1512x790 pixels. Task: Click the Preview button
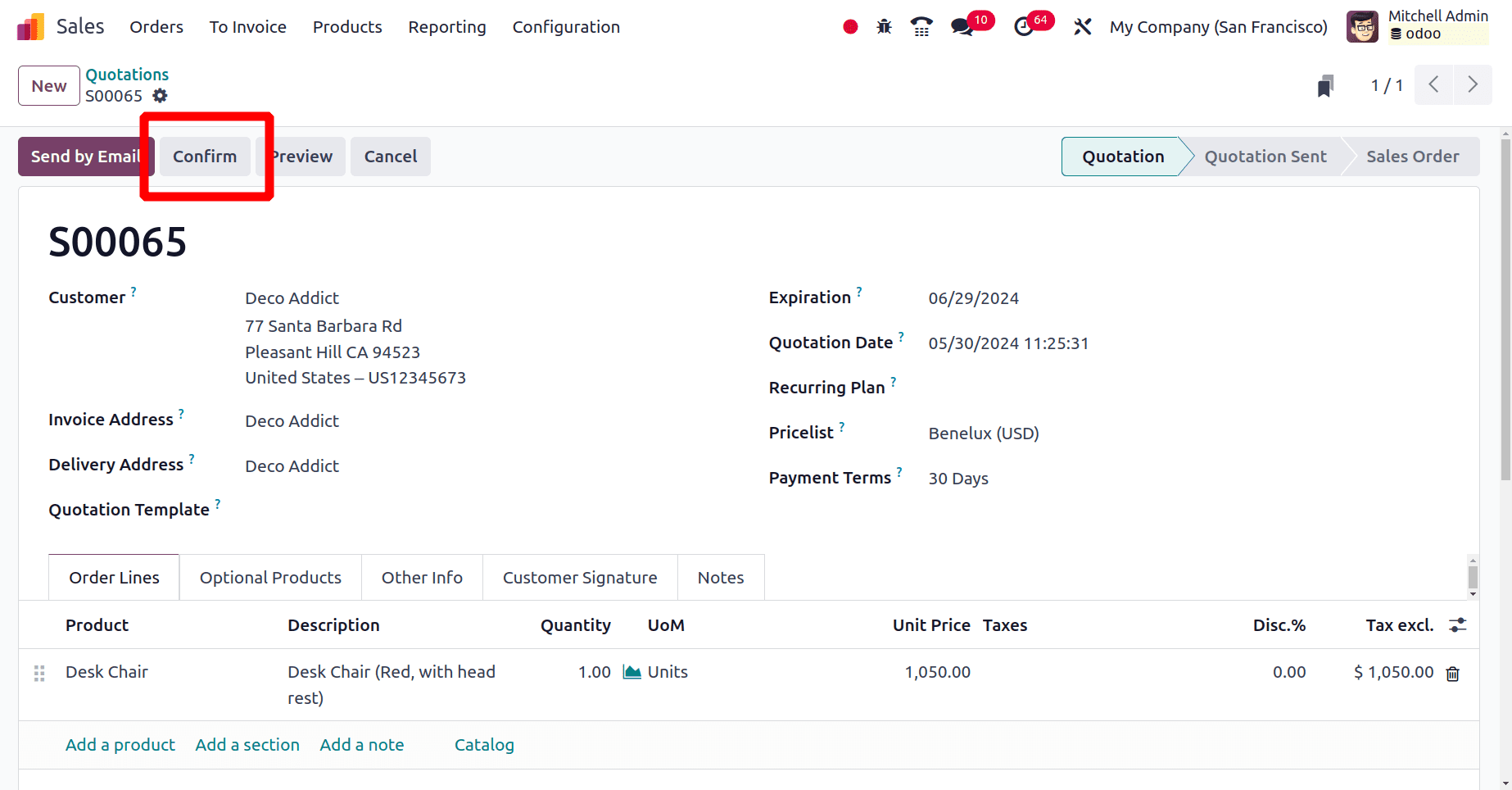click(301, 157)
